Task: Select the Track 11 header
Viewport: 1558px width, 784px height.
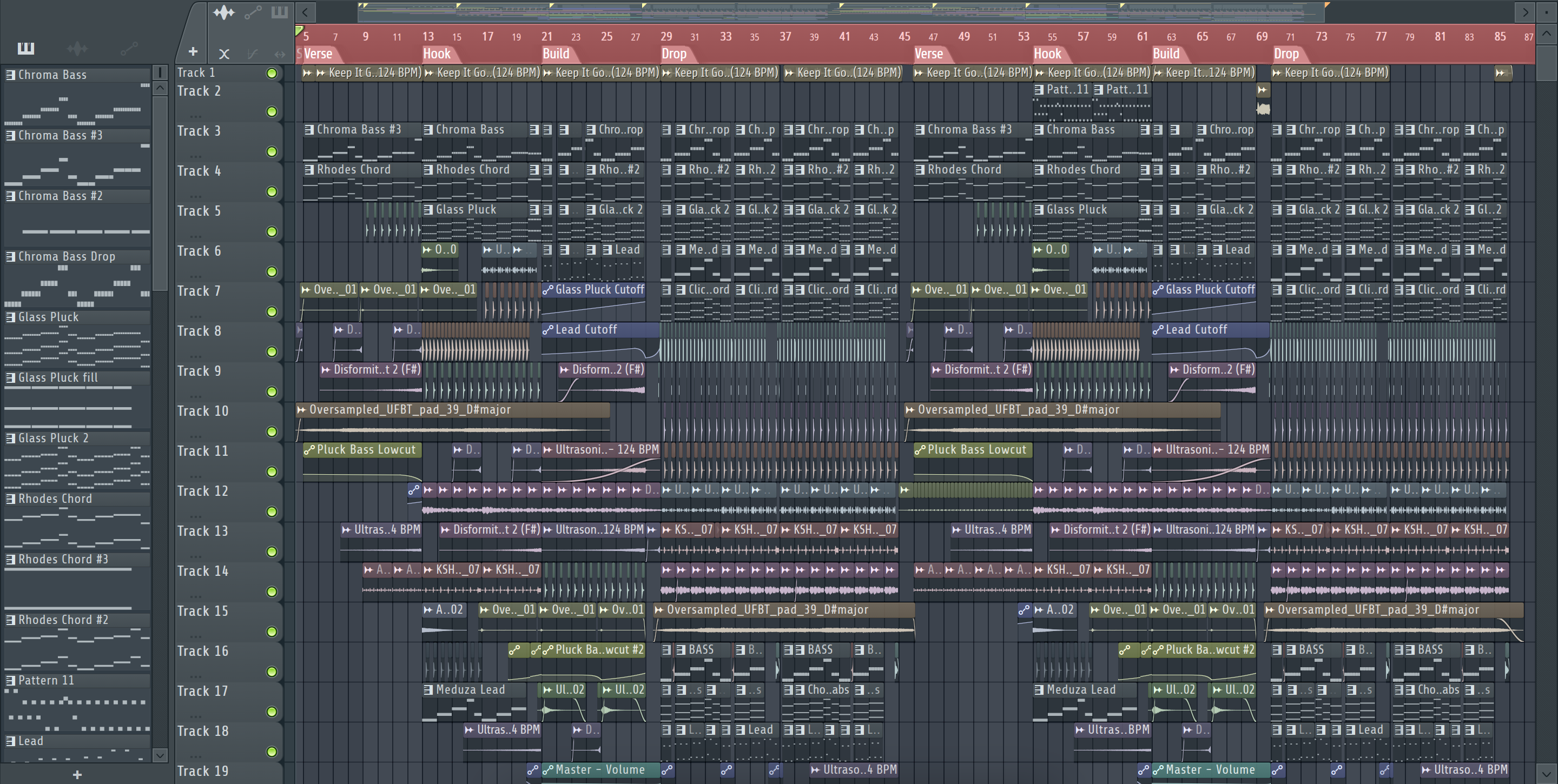Action: pyautogui.click(x=229, y=461)
